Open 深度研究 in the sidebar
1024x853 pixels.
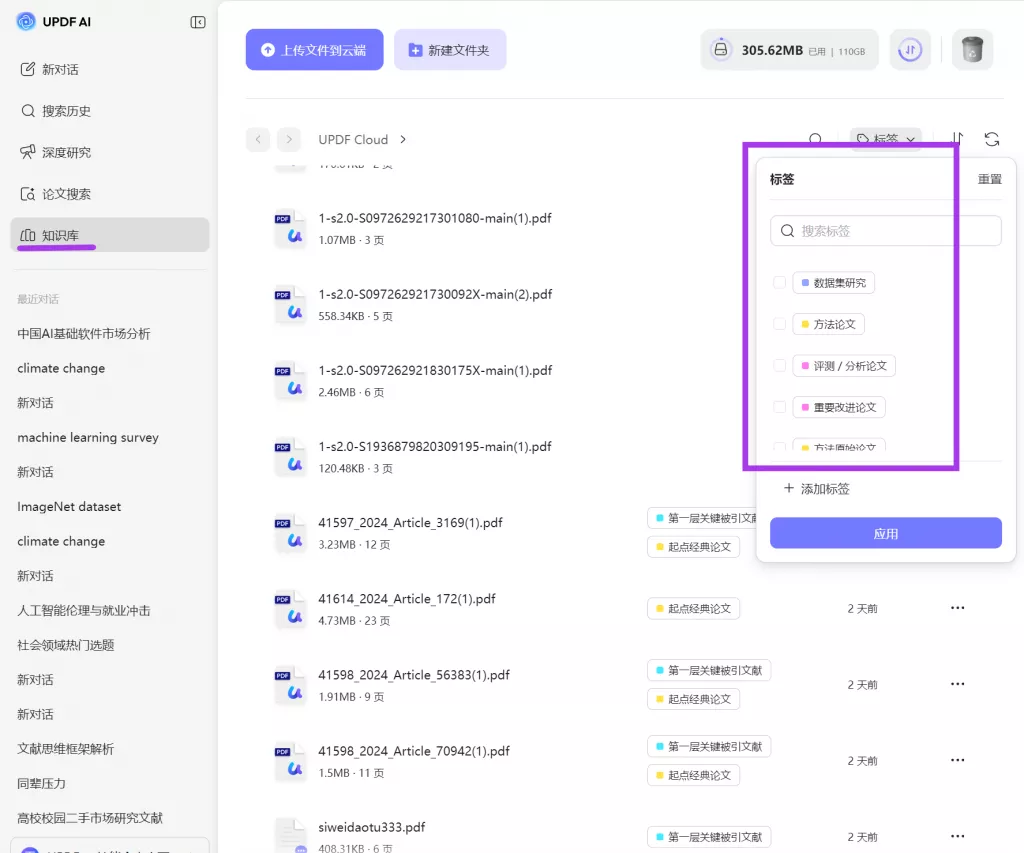click(66, 152)
